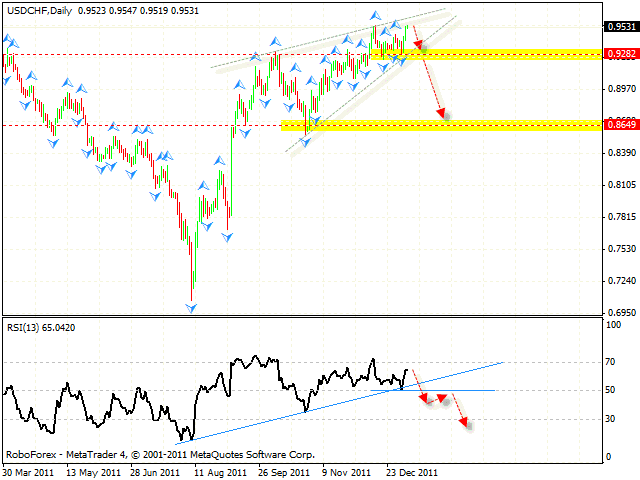Select the 23 Dec 2011 date label
The width and height of the screenshot is (640, 480).
point(412,471)
